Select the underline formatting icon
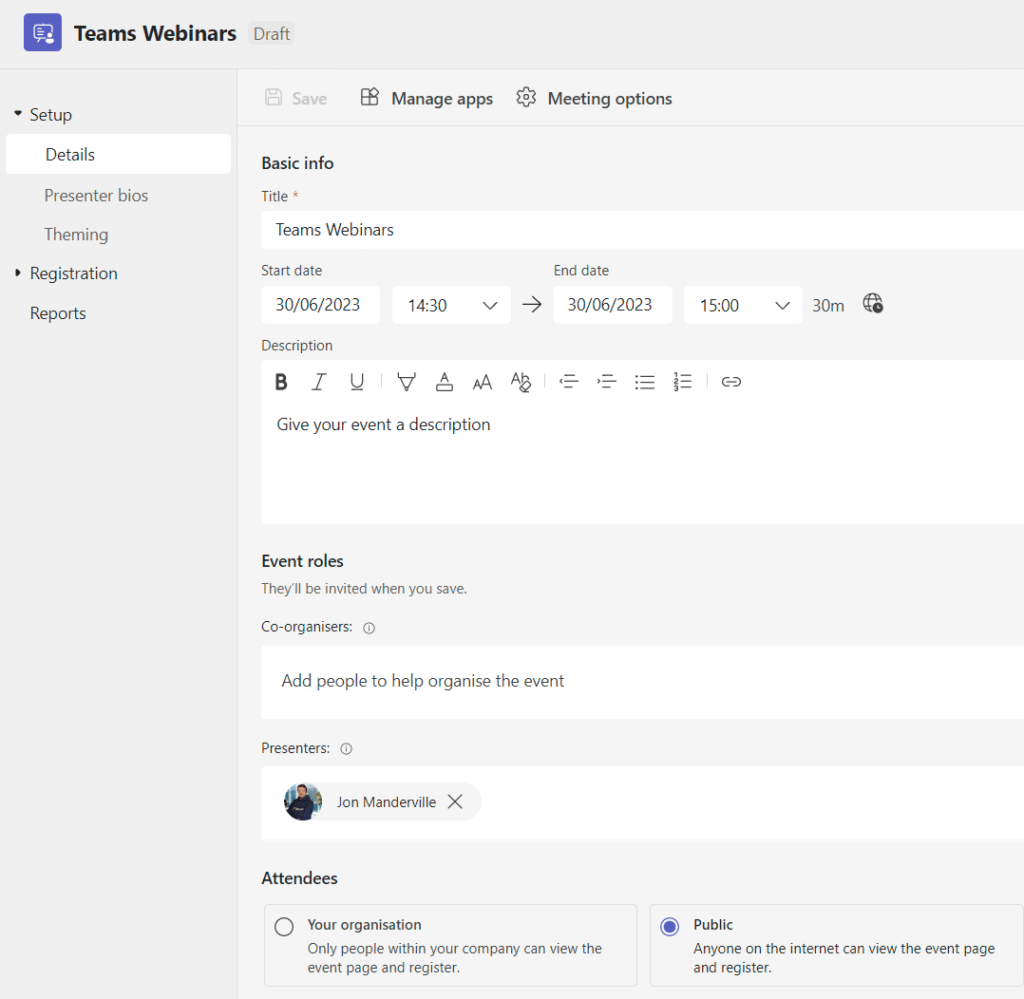1024x999 pixels. [x=357, y=381]
